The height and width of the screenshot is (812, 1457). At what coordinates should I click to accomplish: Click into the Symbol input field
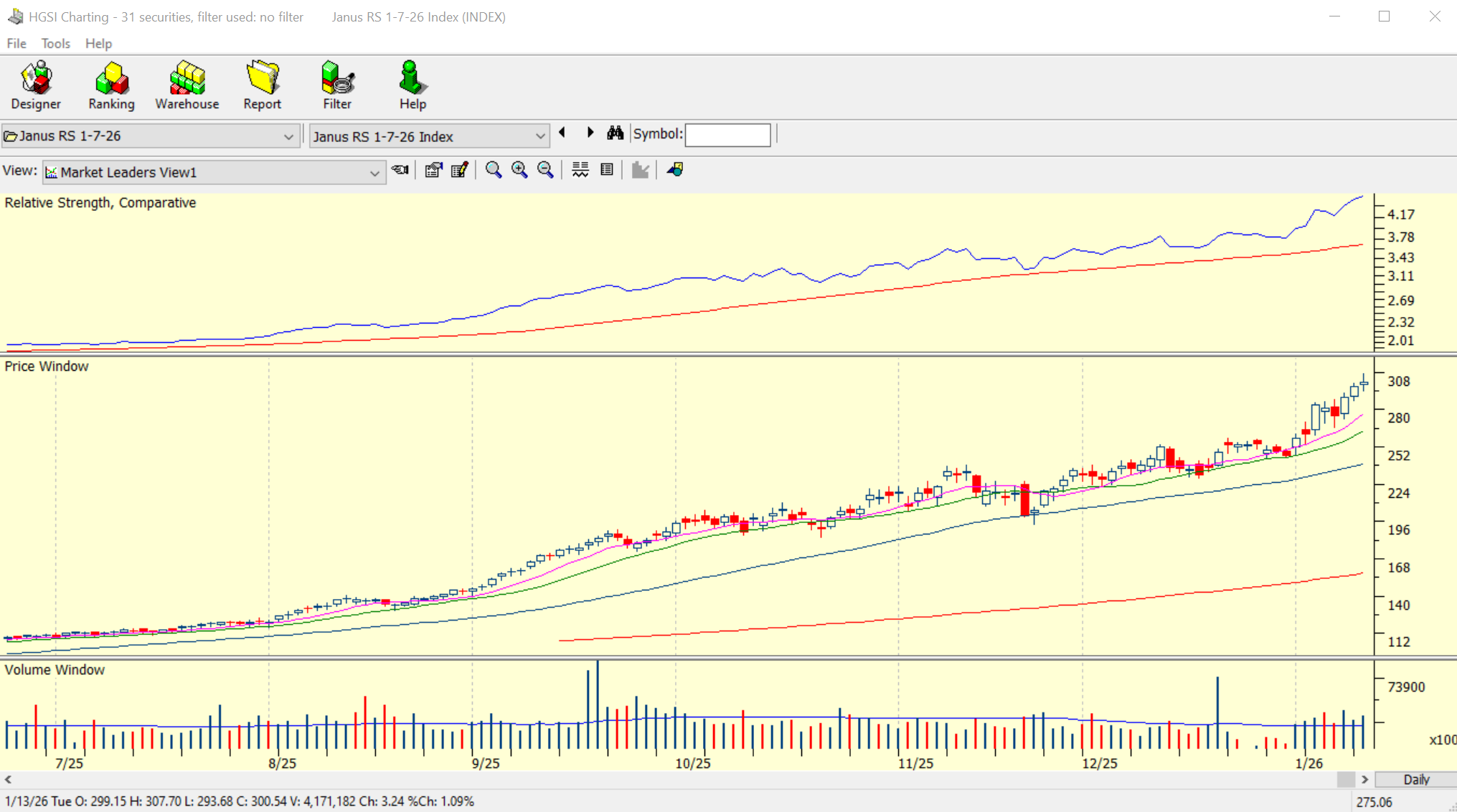[727, 135]
